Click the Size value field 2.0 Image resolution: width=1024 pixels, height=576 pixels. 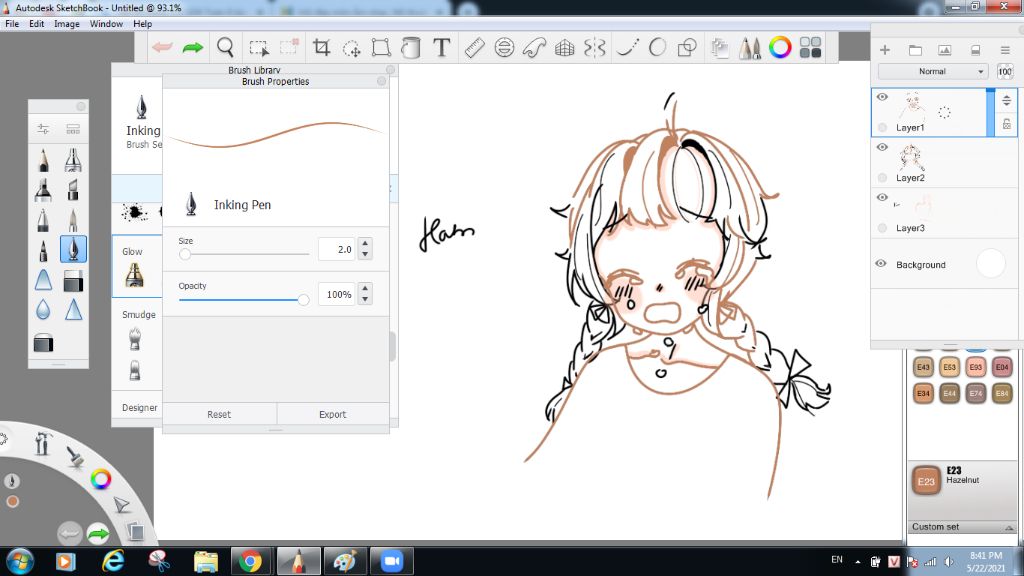[x=337, y=249]
